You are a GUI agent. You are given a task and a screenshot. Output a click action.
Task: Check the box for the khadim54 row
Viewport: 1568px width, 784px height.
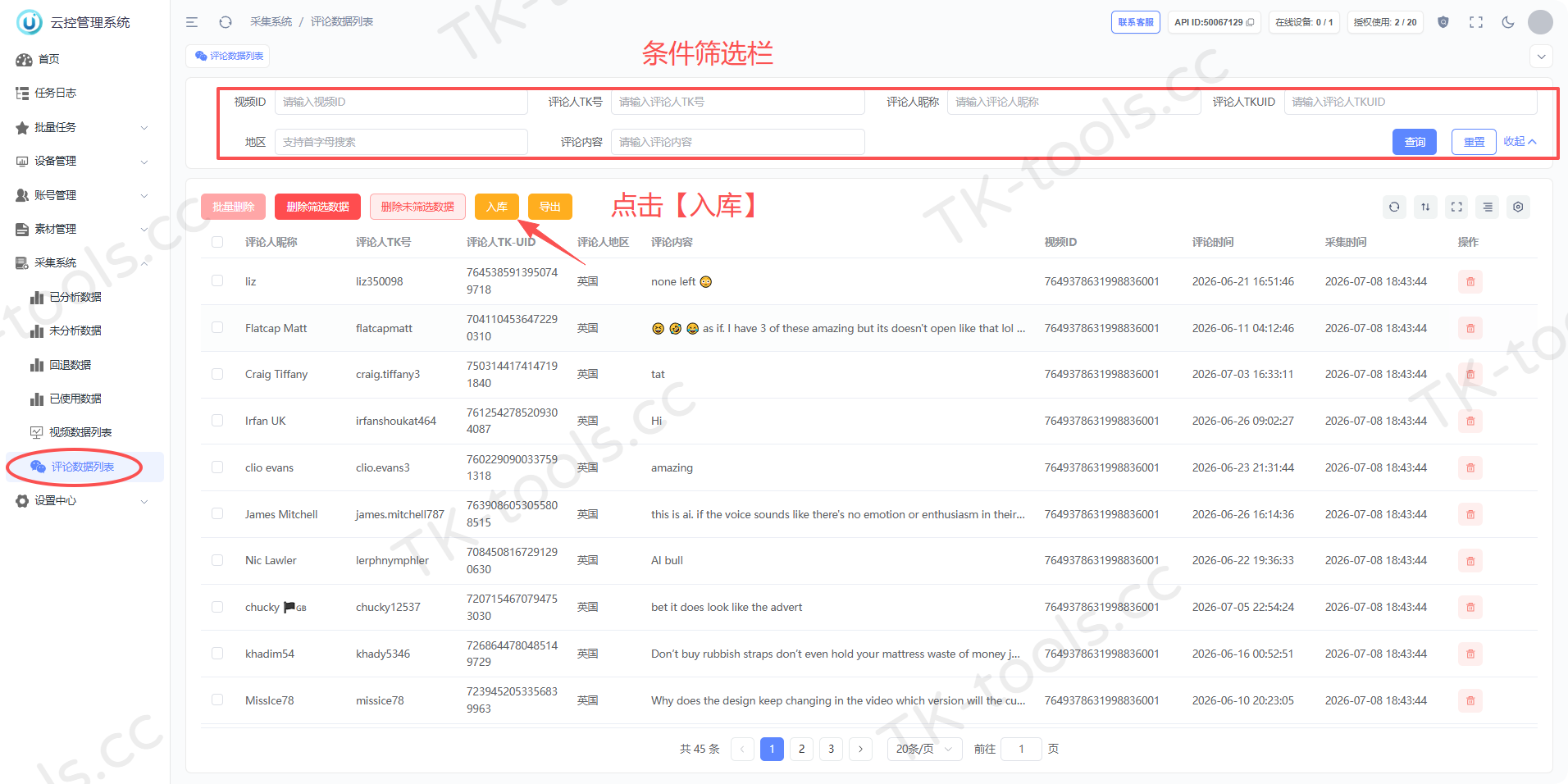217,654
